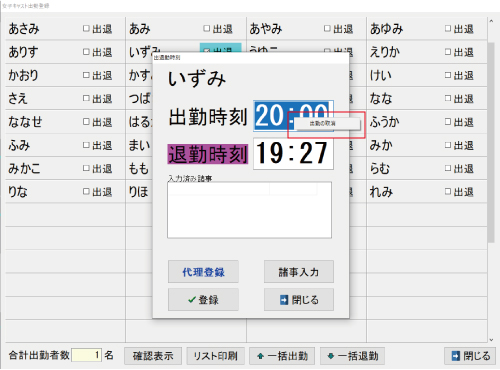Select the name れみ in the cast list

tap(381, 192)
